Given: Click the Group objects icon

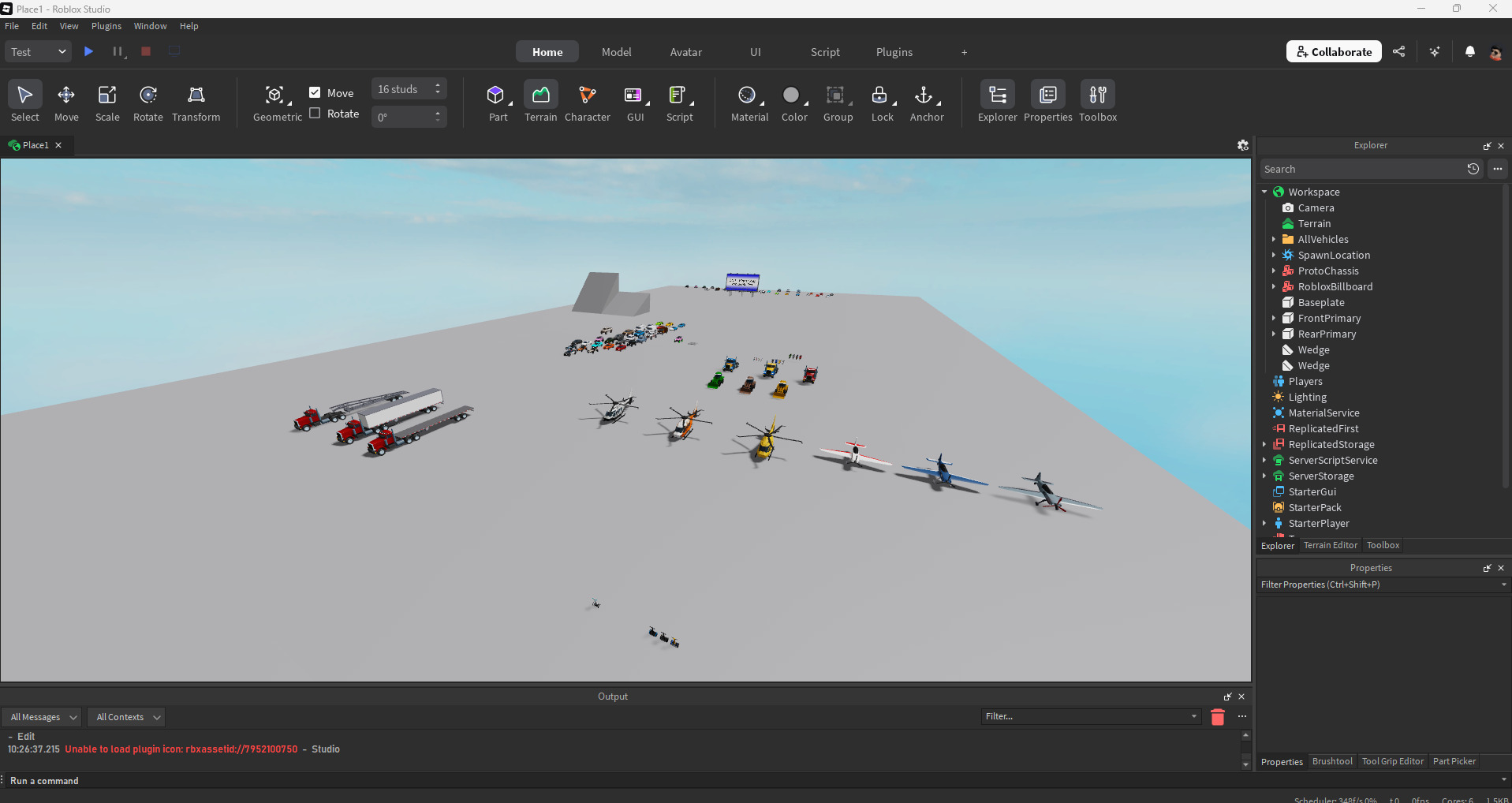Looking at the screenshot, I should pyautogui.click(x=838, y=101).
